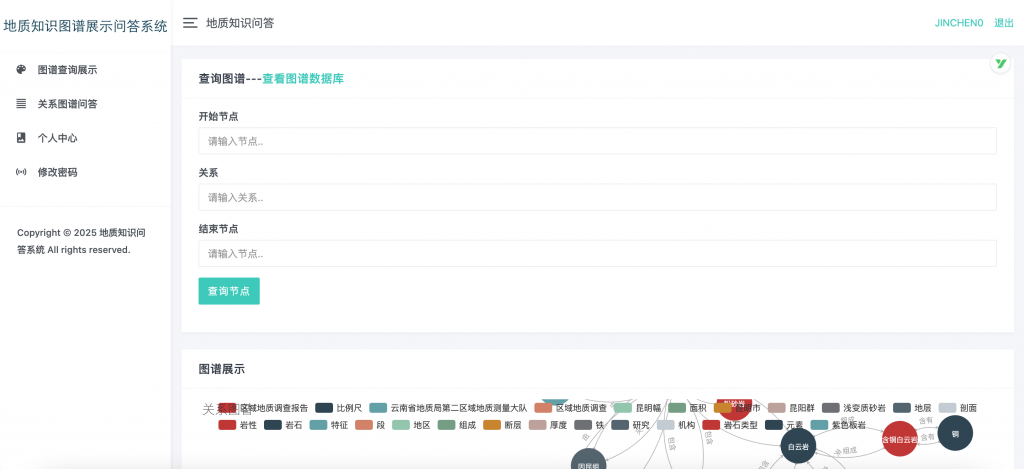1024x469 pixels.
Task: Click the profile image icon for 个人中心
Action: pos(21,138)
